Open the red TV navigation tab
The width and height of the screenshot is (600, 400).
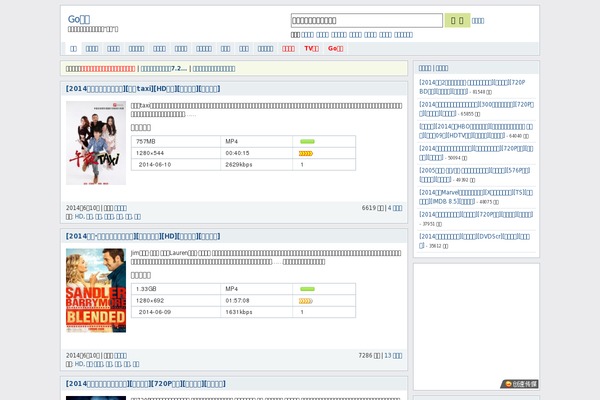point(311,49)
